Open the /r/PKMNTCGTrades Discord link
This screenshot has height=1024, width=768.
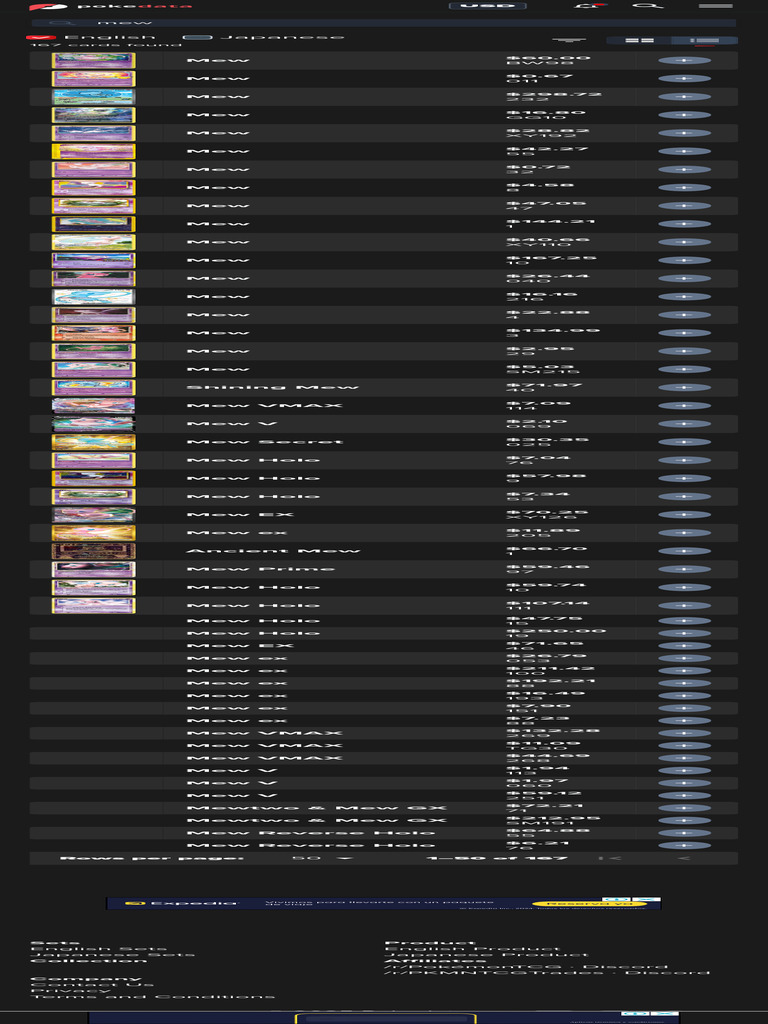[547, 972]
